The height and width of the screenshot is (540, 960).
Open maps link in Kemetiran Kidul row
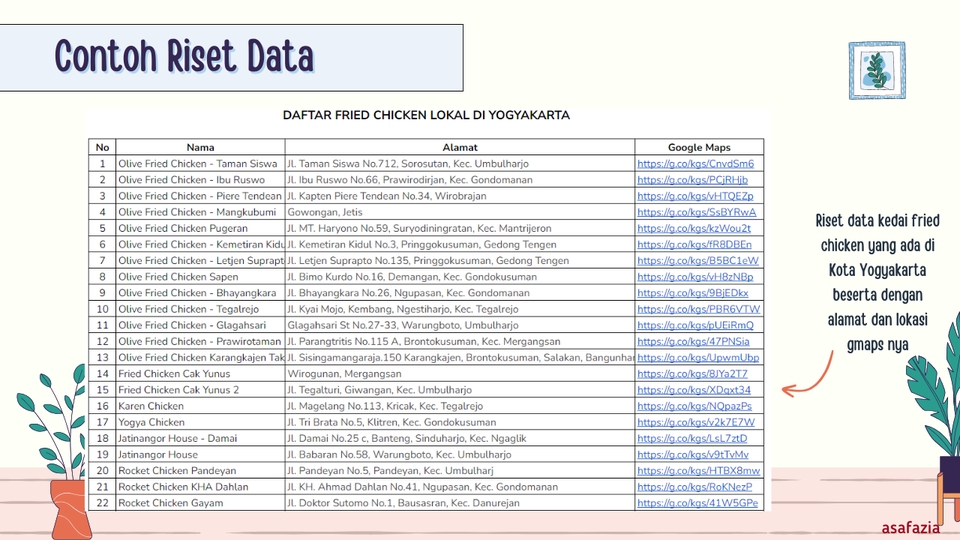694,244
